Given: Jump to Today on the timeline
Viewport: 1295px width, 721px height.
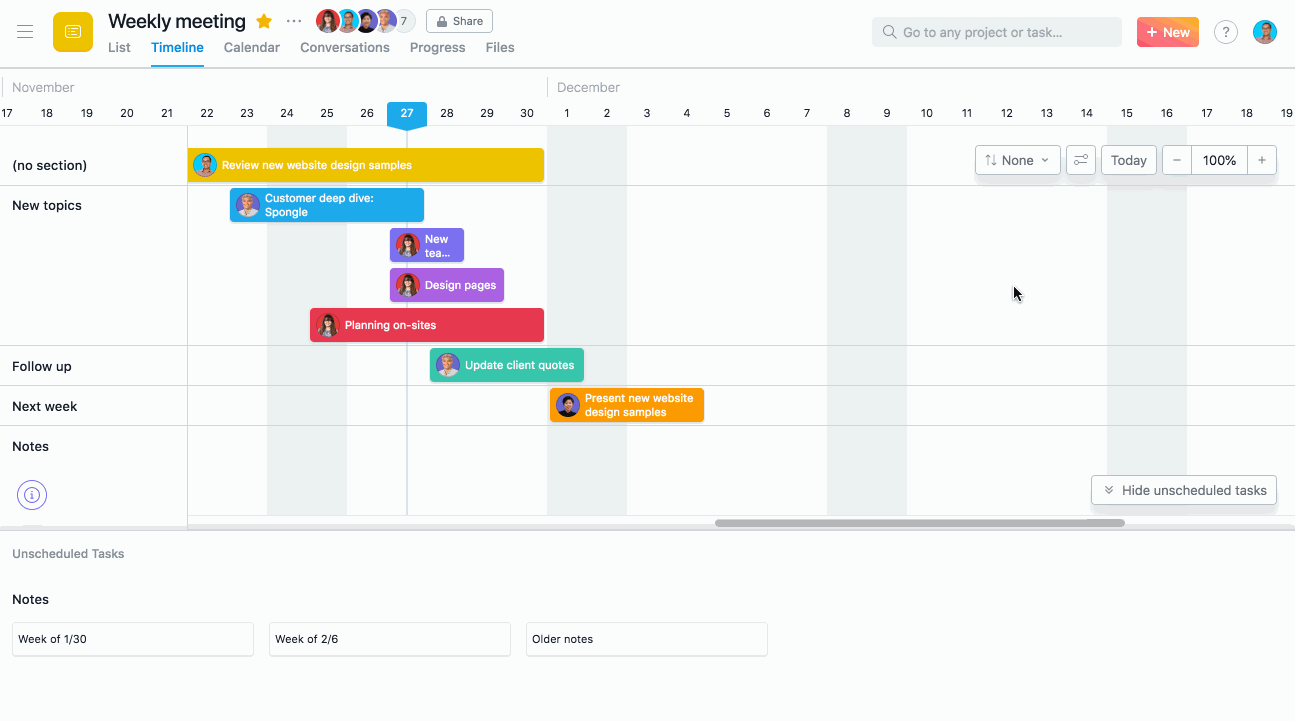Looking at the screenshot, I should point(1129,160).
